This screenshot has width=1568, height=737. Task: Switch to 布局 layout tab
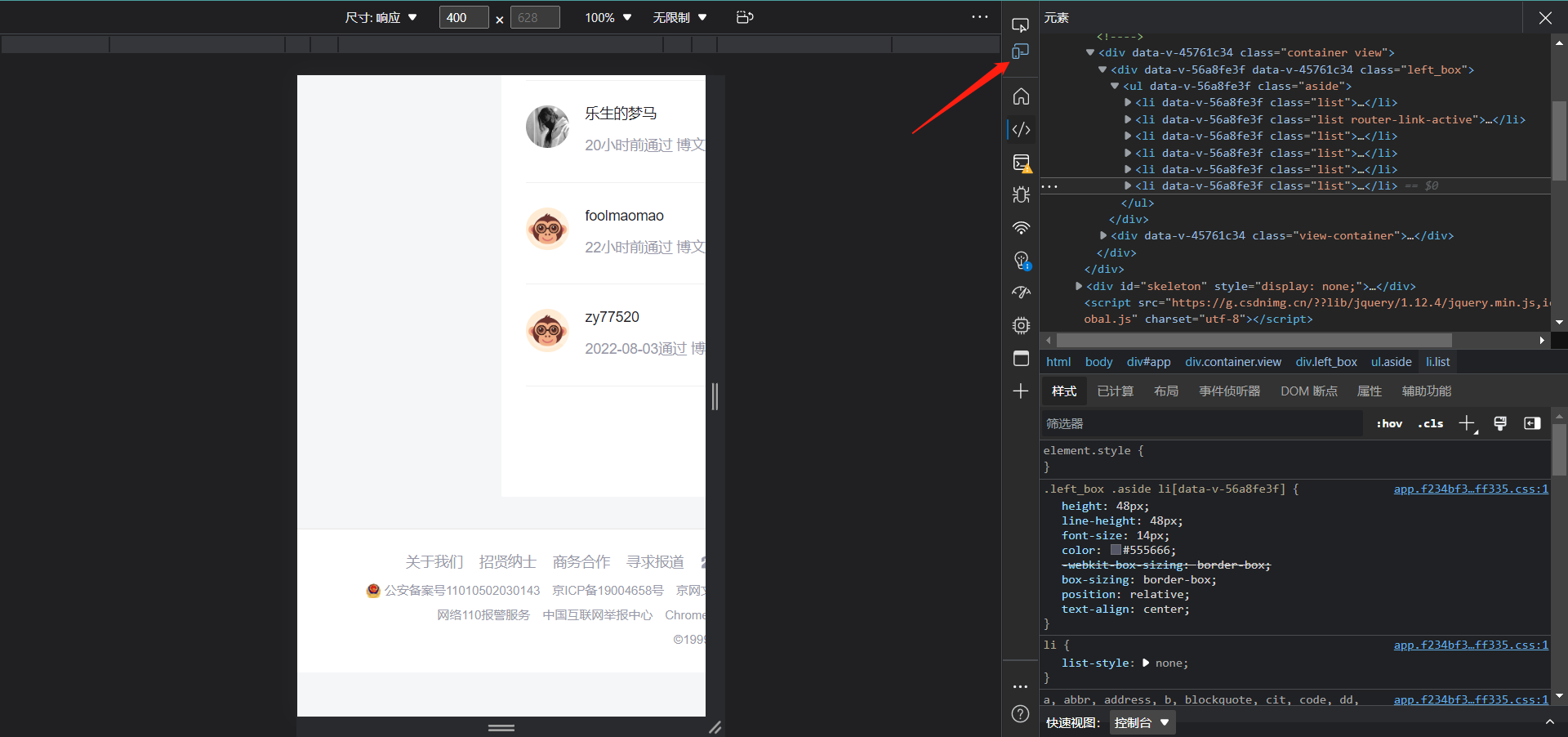pyautogui.click(x=1165, y=391)
